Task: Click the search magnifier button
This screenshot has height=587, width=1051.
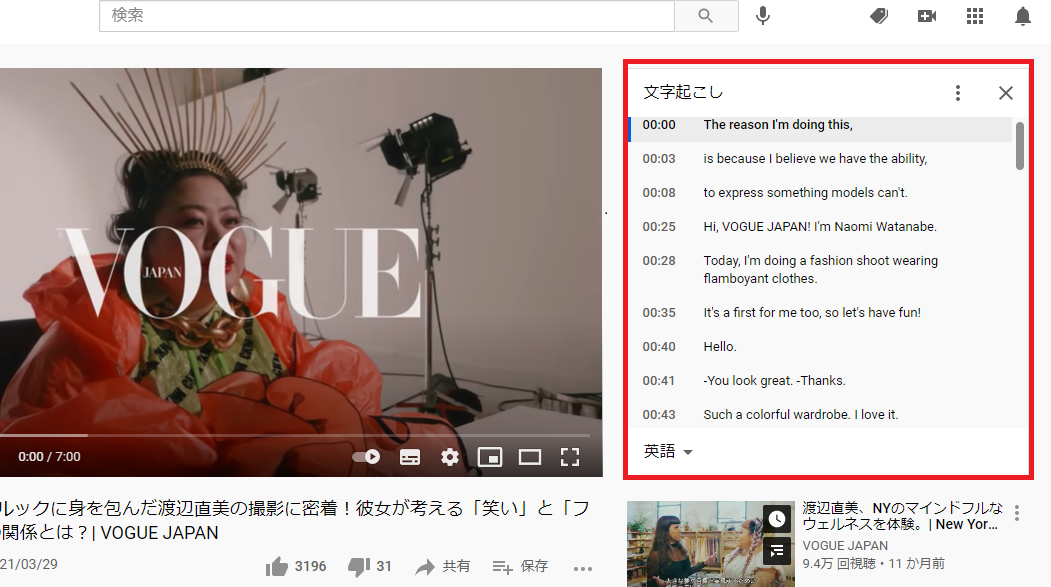Action: pos(706,15)
